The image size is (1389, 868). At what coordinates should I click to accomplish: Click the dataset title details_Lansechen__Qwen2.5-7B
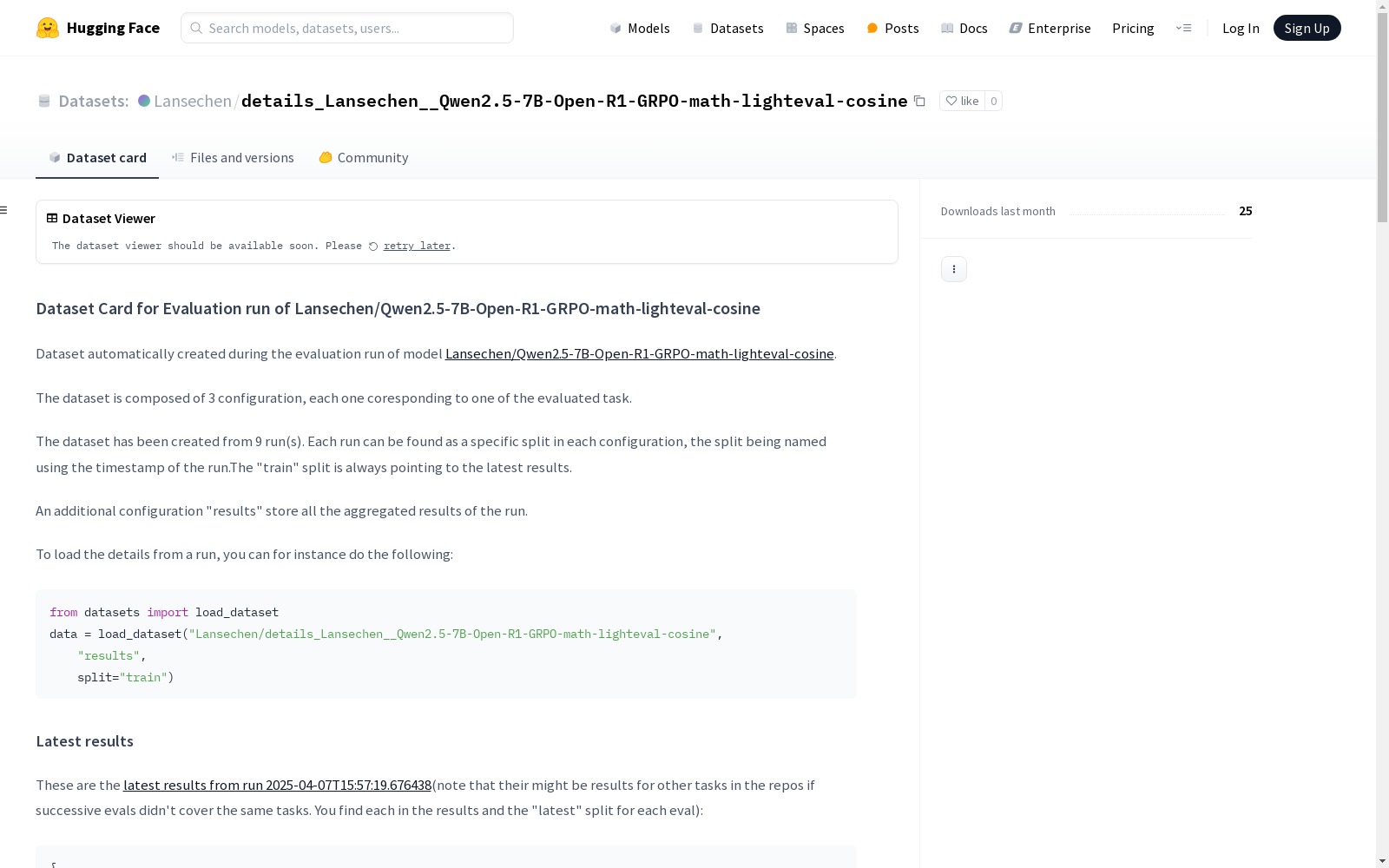click(574, 101)
